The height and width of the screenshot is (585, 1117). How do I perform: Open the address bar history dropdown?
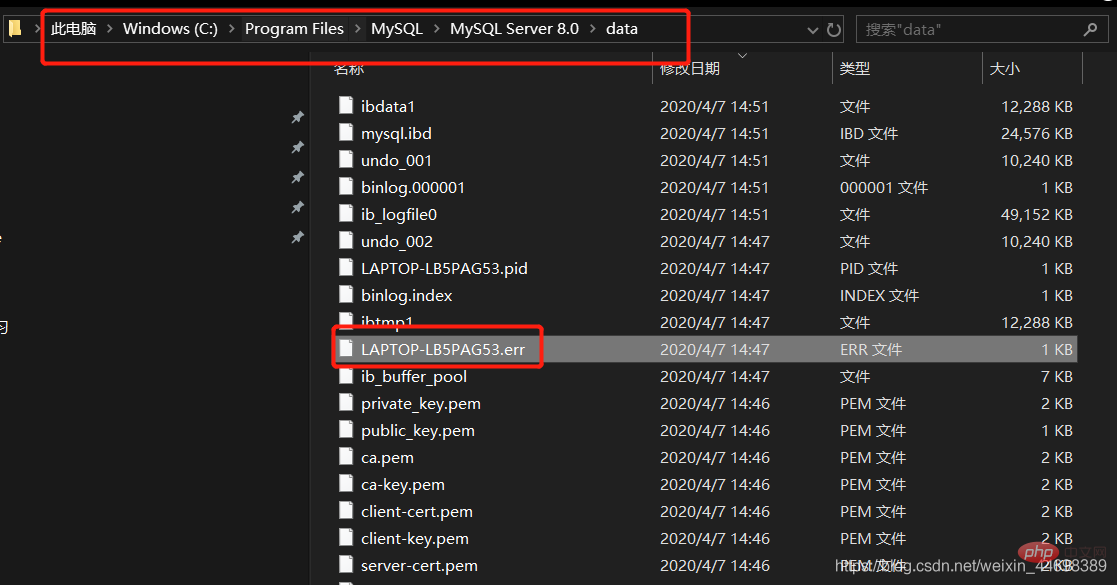pyautogui.click(x=812, y=30)
